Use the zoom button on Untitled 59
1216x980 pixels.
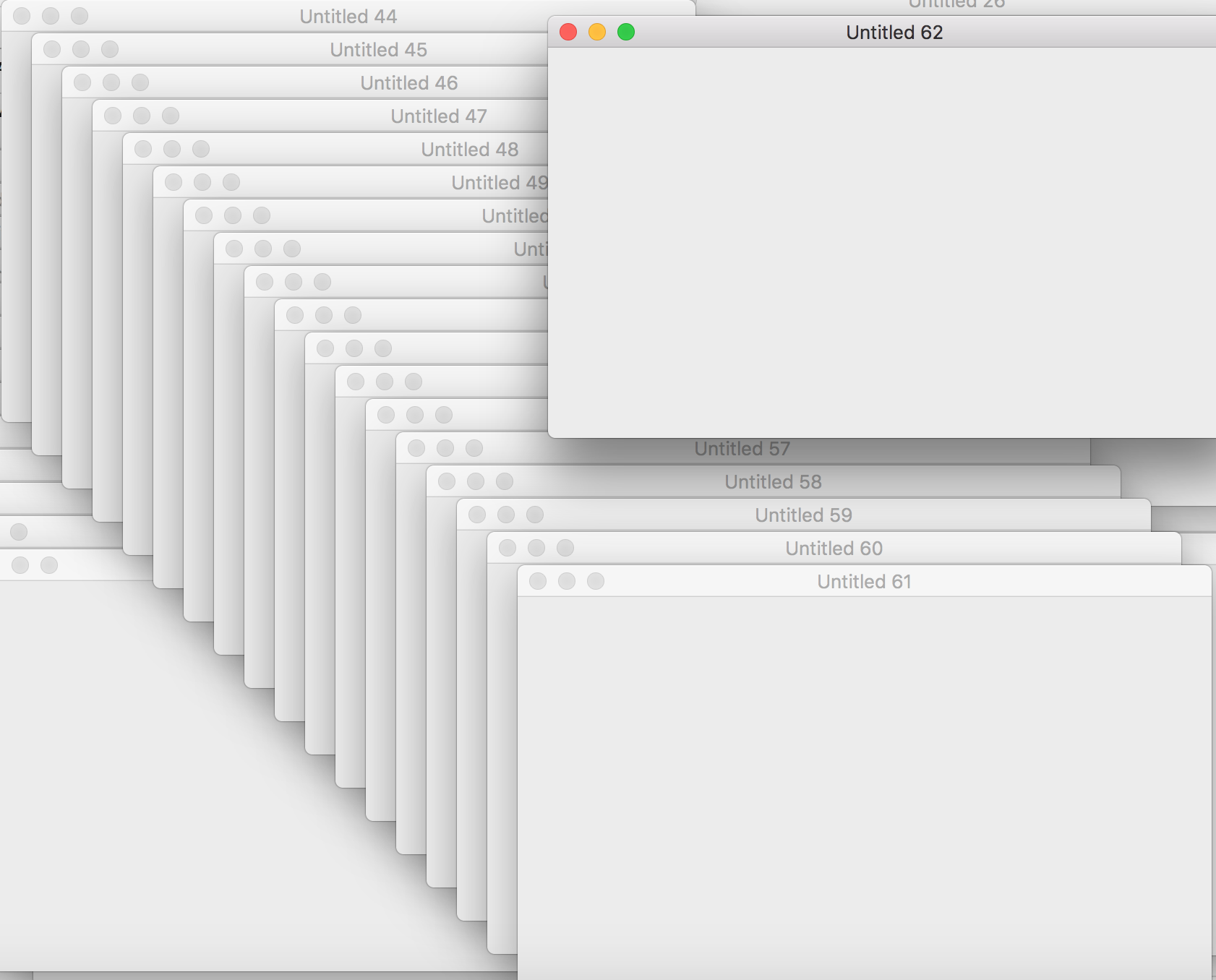pos(535,515)
